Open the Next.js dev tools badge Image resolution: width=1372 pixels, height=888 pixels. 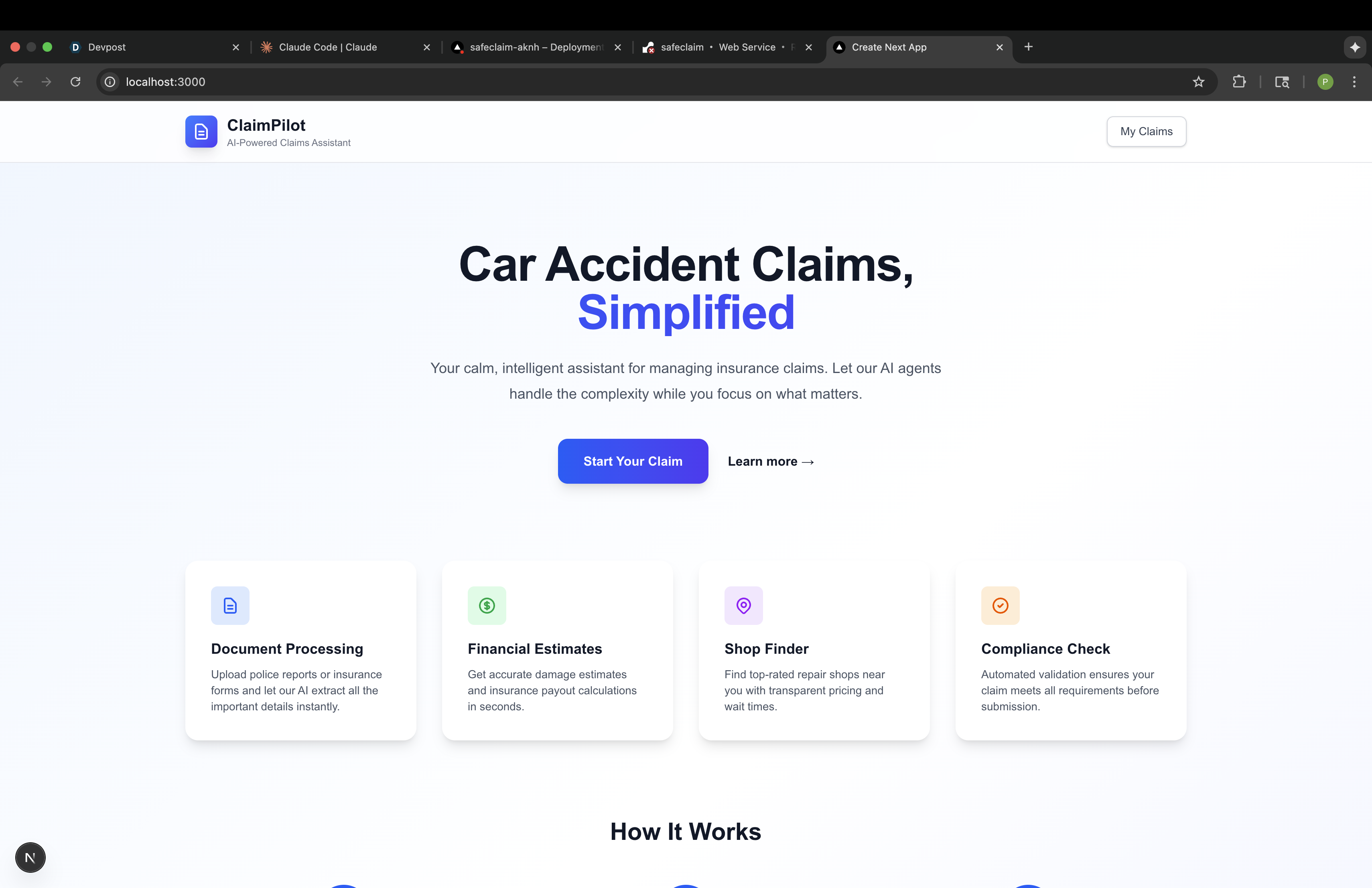30,857
